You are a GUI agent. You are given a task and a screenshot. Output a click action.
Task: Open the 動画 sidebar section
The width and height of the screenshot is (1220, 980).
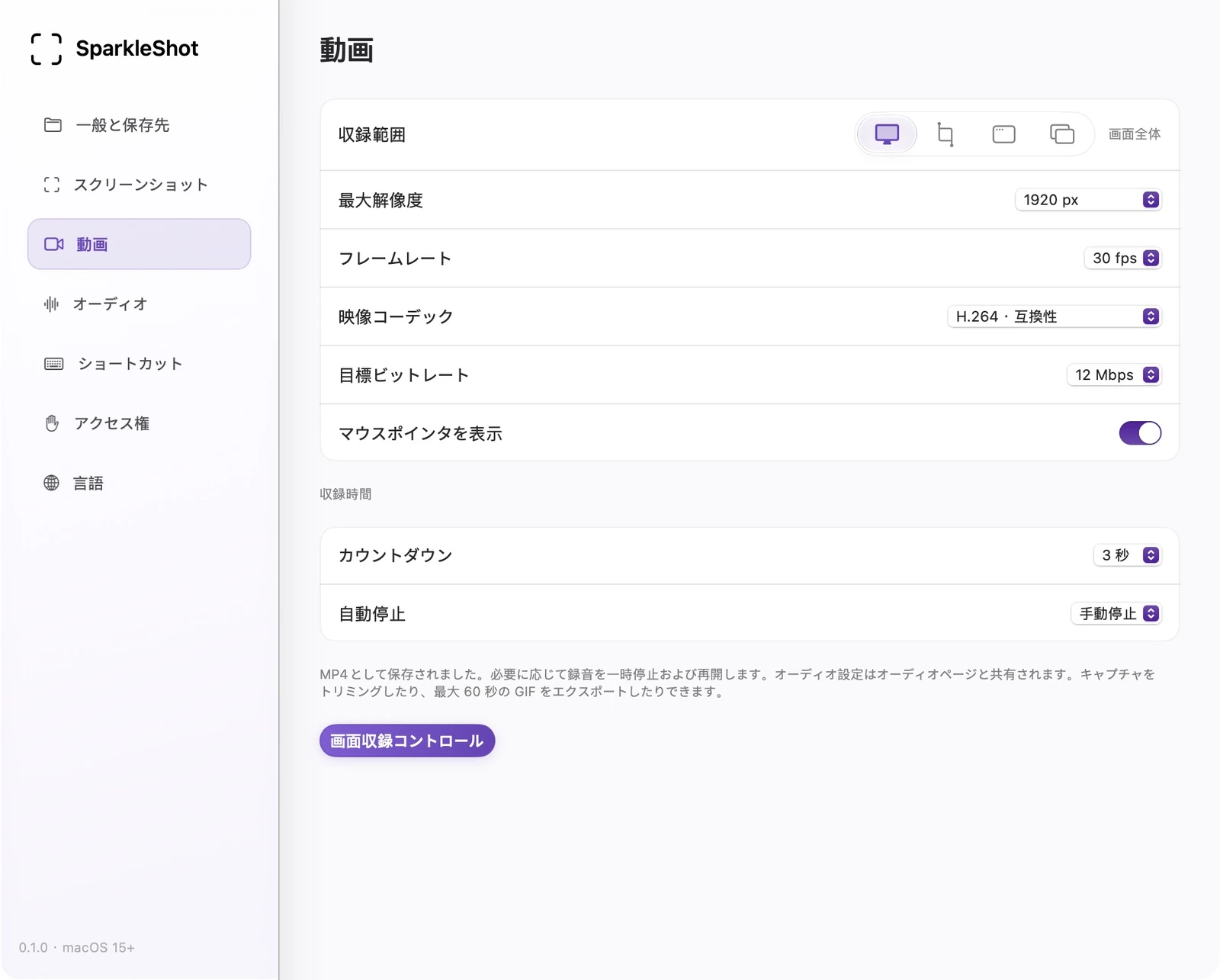tap(139, 244)
